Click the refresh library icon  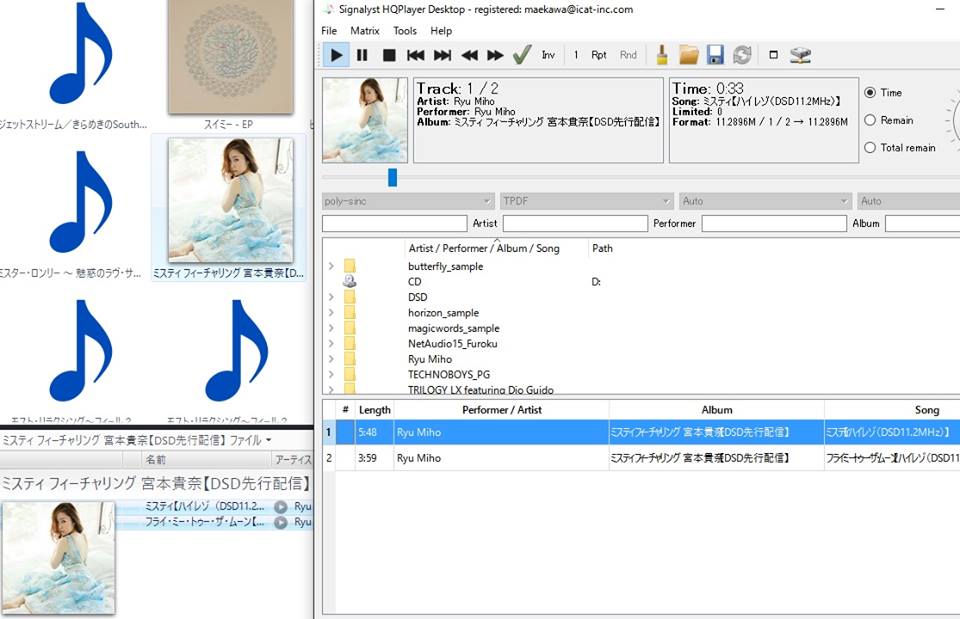pos(742,55)
